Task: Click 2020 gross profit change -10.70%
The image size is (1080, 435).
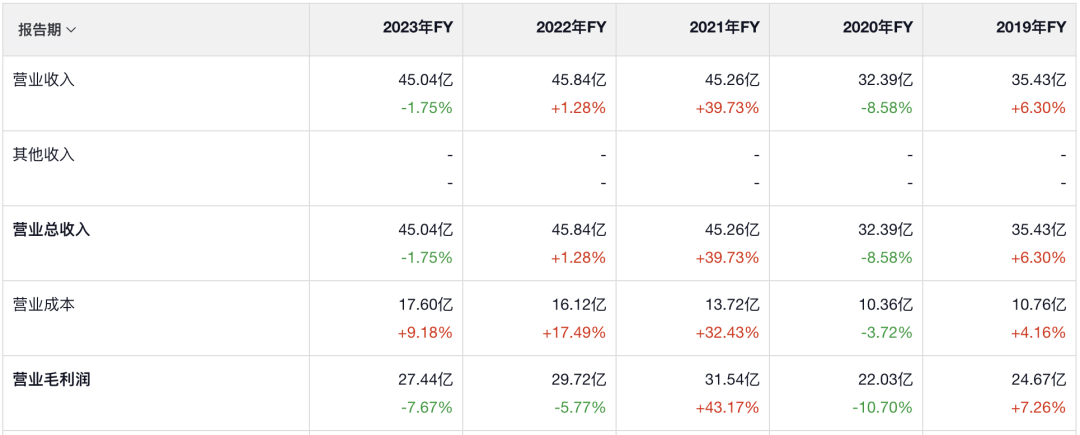Action: 882,408
